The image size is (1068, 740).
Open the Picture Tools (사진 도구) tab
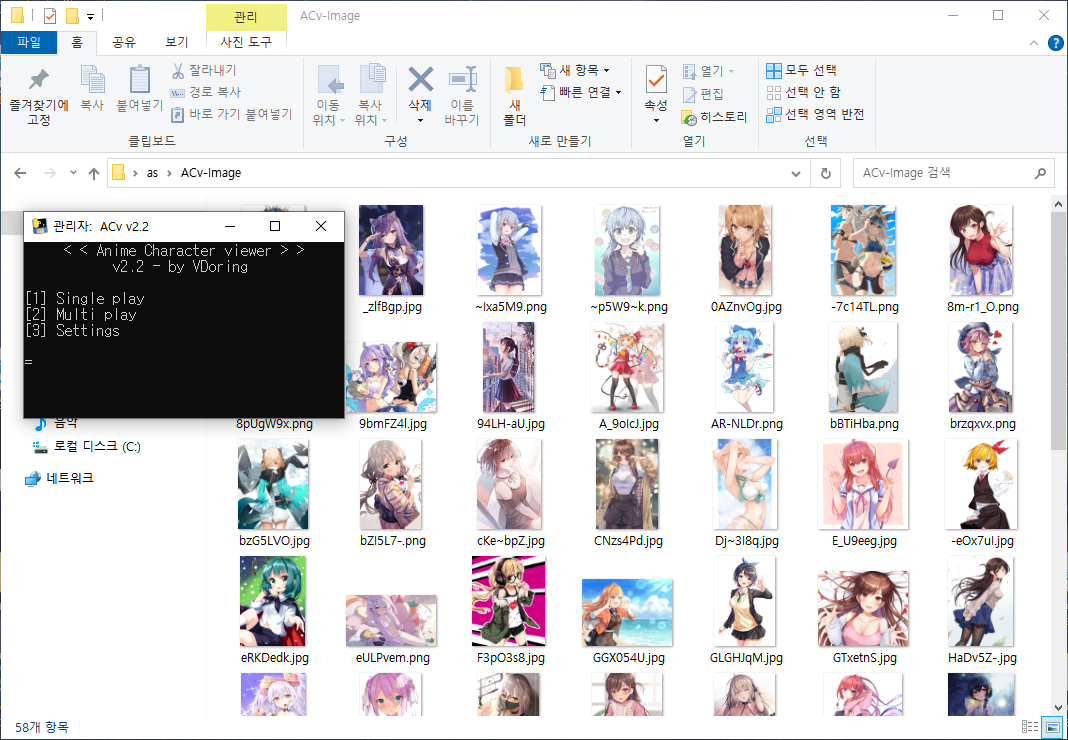tap(246, 42)
